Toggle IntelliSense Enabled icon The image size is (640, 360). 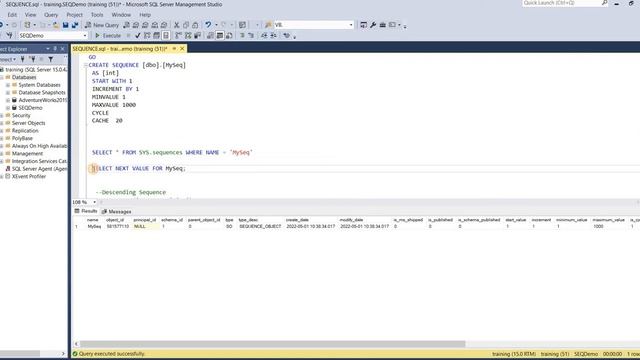(x=166, y=36)
